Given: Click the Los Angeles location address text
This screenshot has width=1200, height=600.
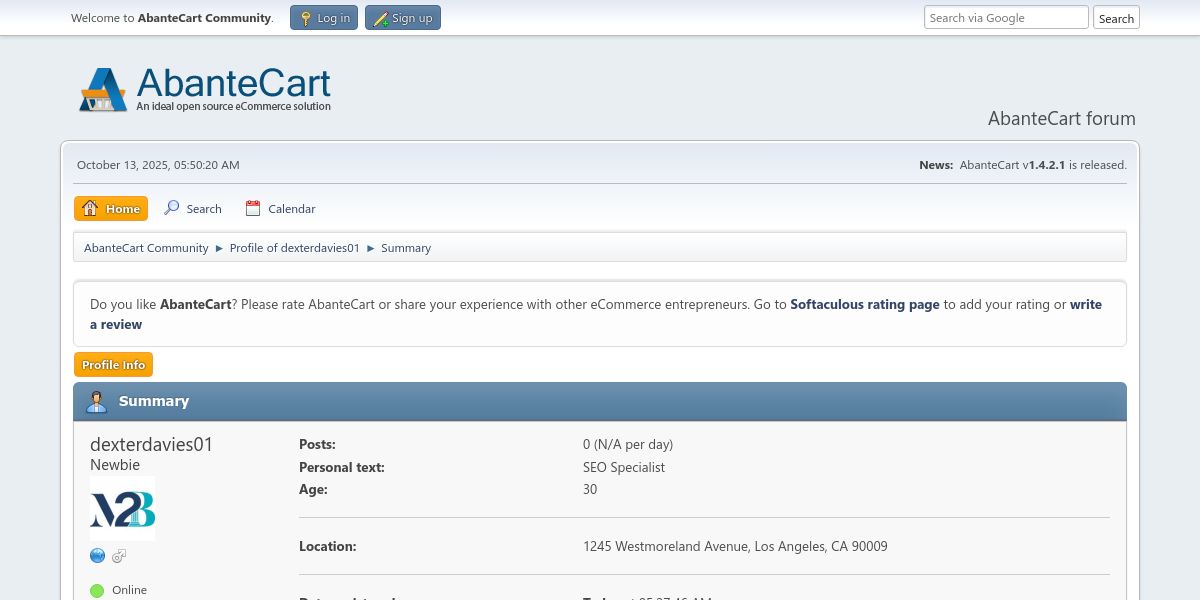Looking at the screenshot, I should coord(735,546).
